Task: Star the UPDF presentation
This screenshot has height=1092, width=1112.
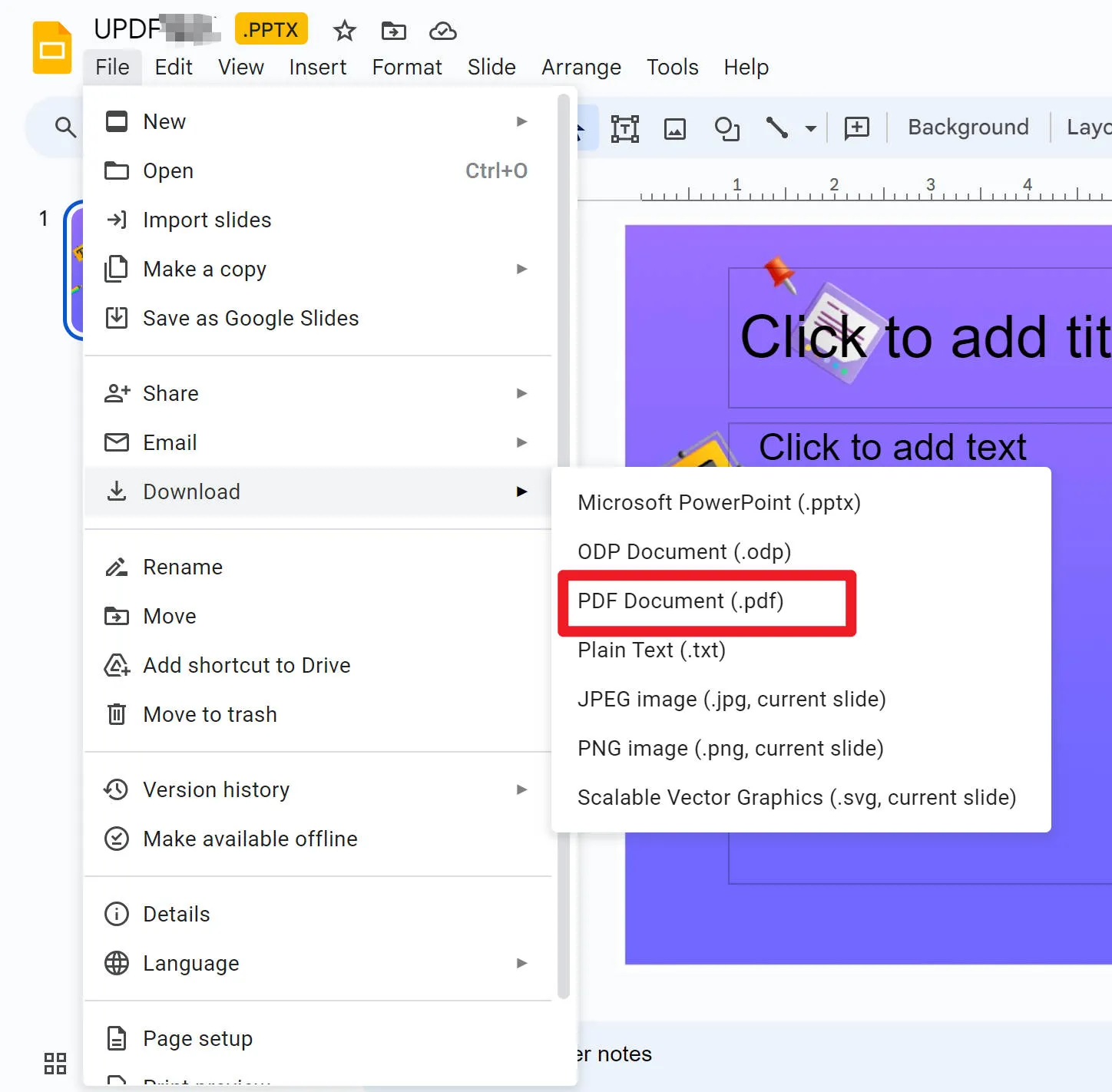Action: pos(343,31)
